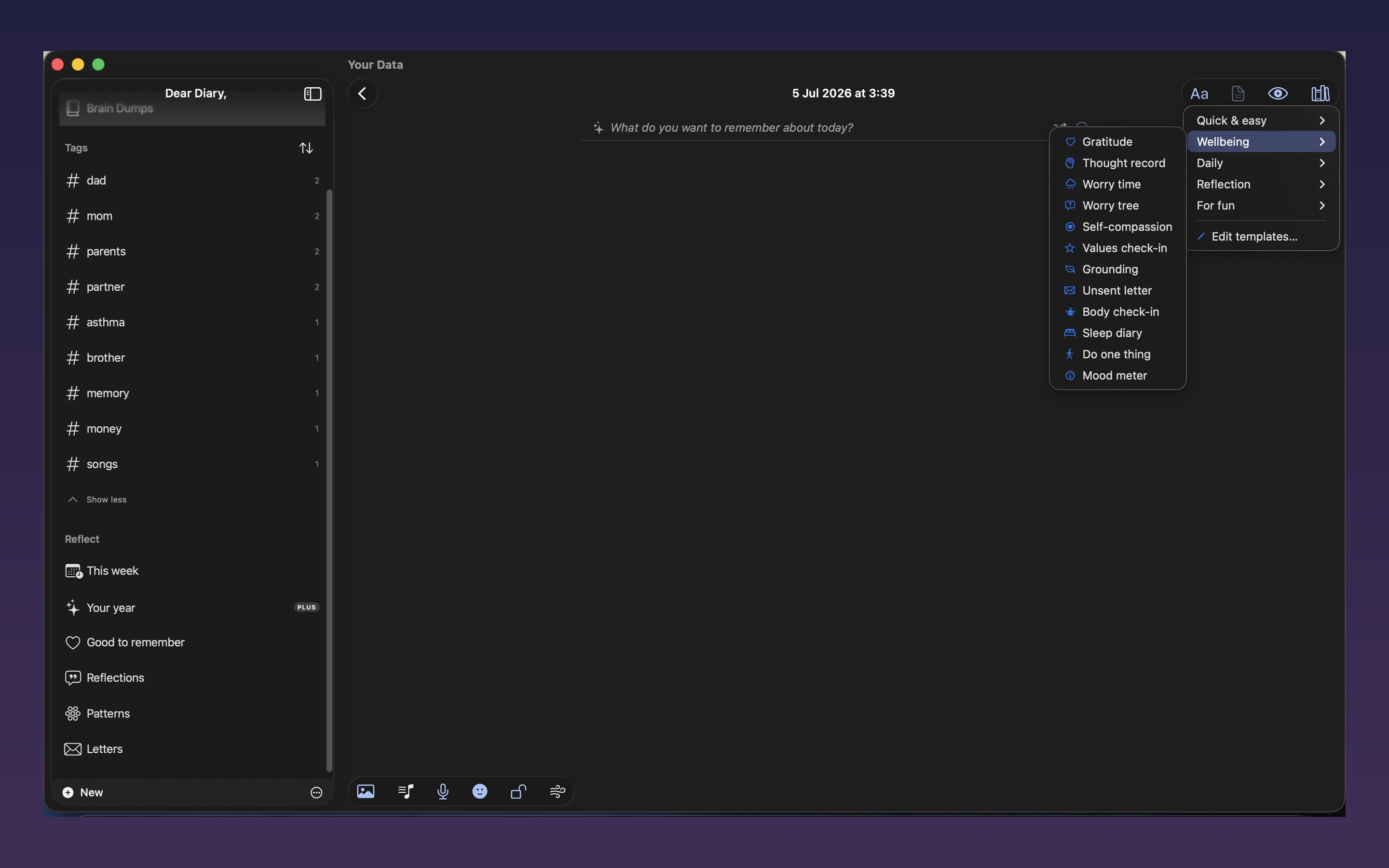Open the Patterns section

(x=191, y=714)
